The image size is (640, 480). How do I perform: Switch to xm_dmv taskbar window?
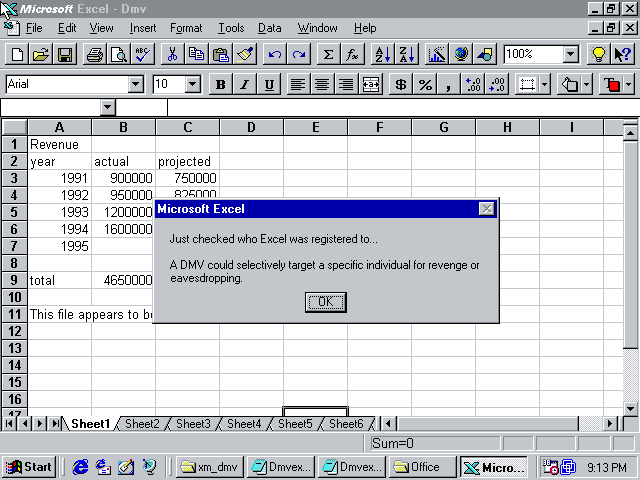pyautogui.click(x=209, y=467)
